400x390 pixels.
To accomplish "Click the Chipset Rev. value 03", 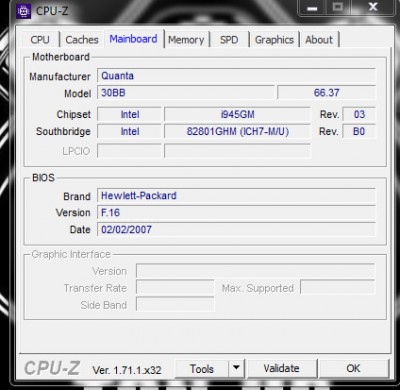I will point(359,114).
